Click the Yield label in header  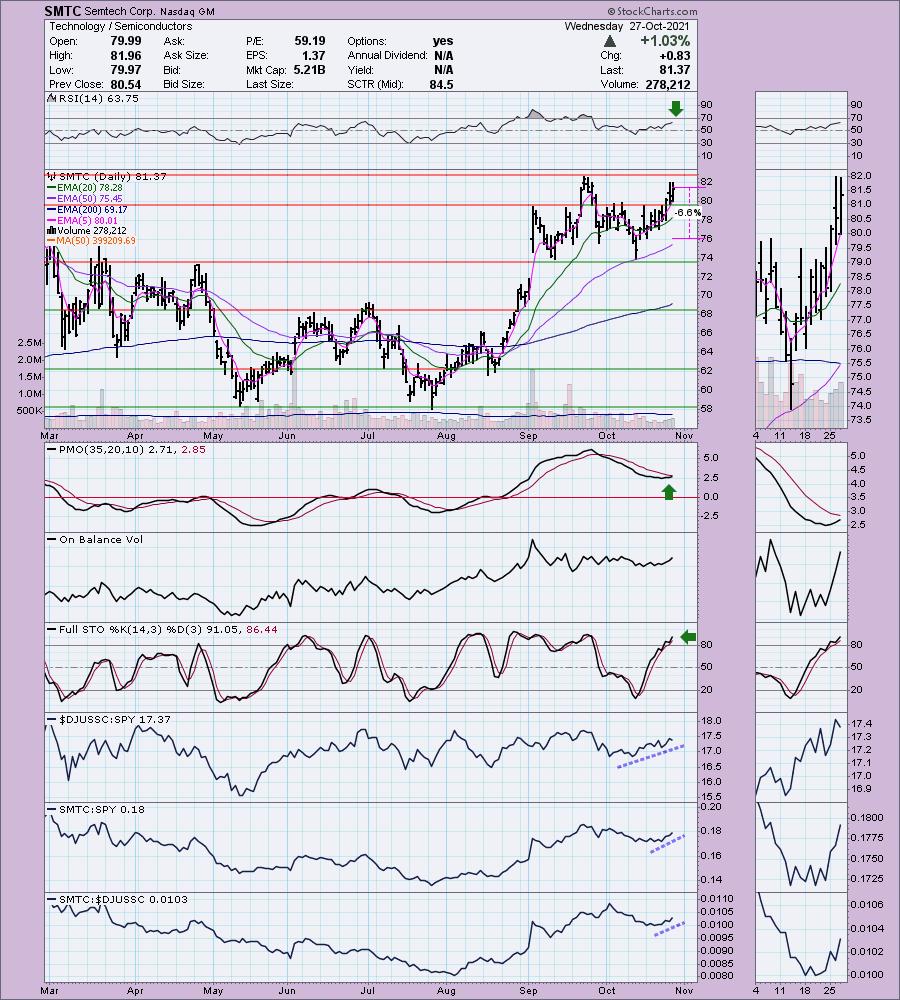pos(360,70)
